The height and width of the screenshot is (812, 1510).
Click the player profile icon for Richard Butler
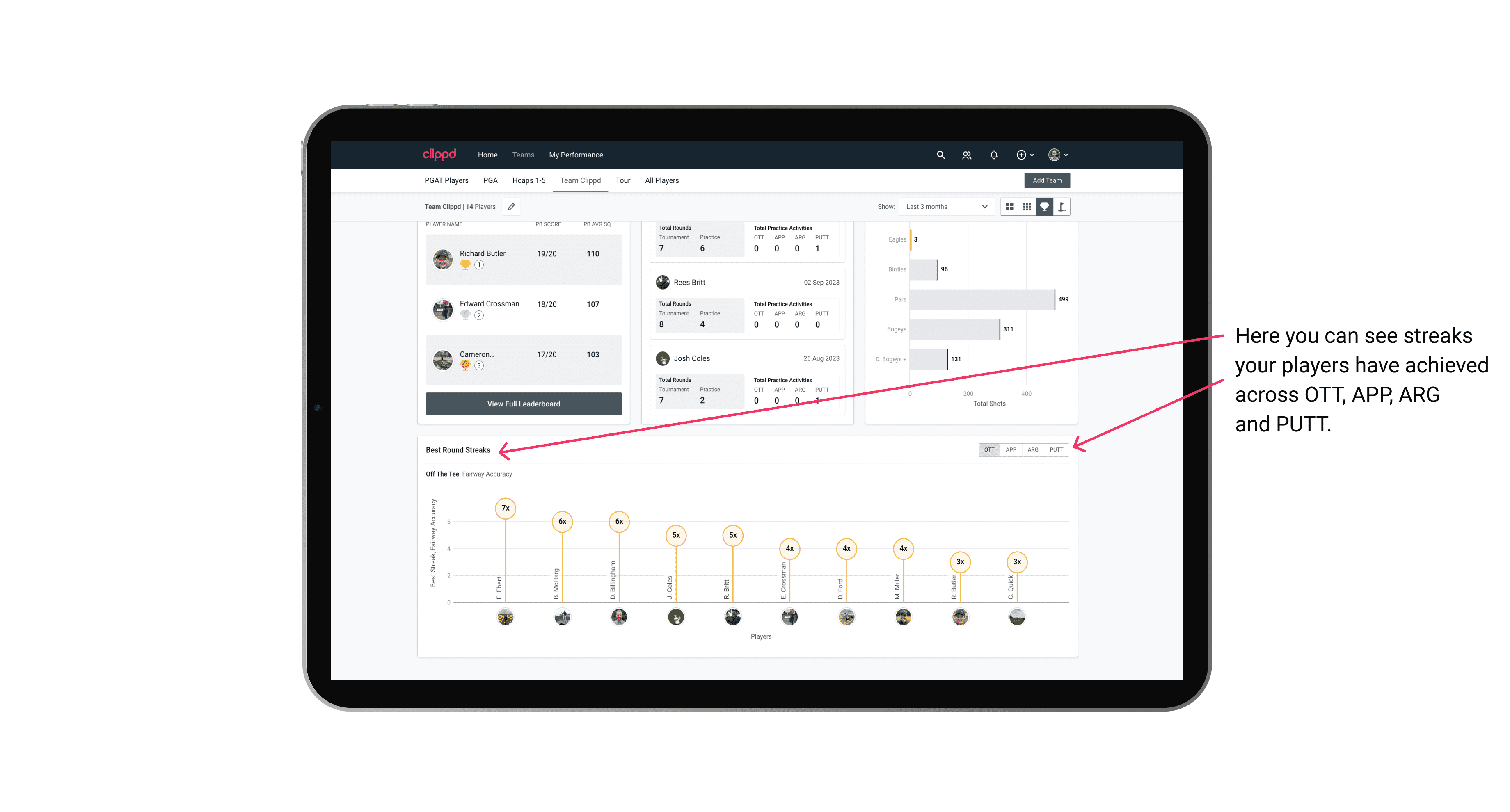(443, 258)
